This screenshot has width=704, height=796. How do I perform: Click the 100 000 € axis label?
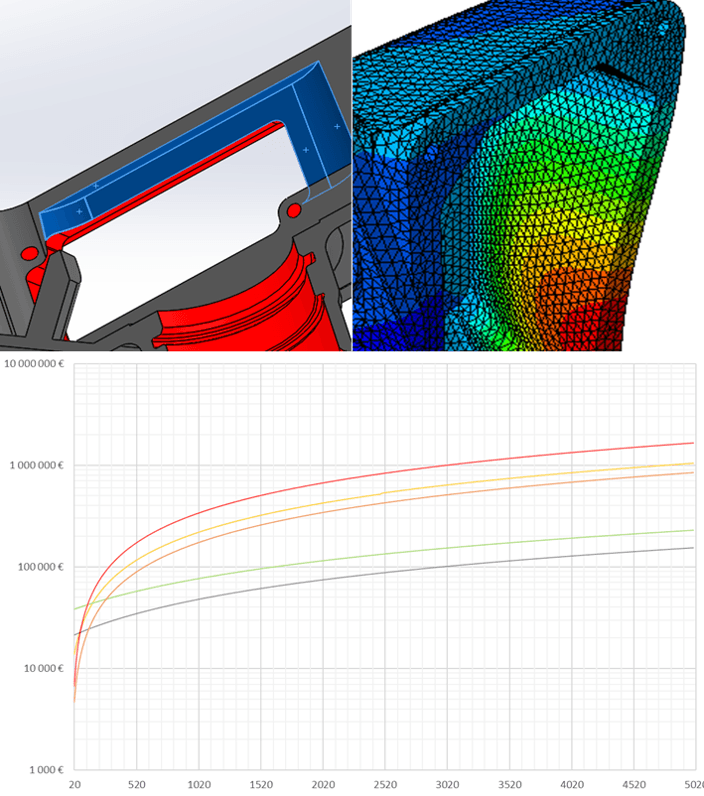[x=41, y=567]
